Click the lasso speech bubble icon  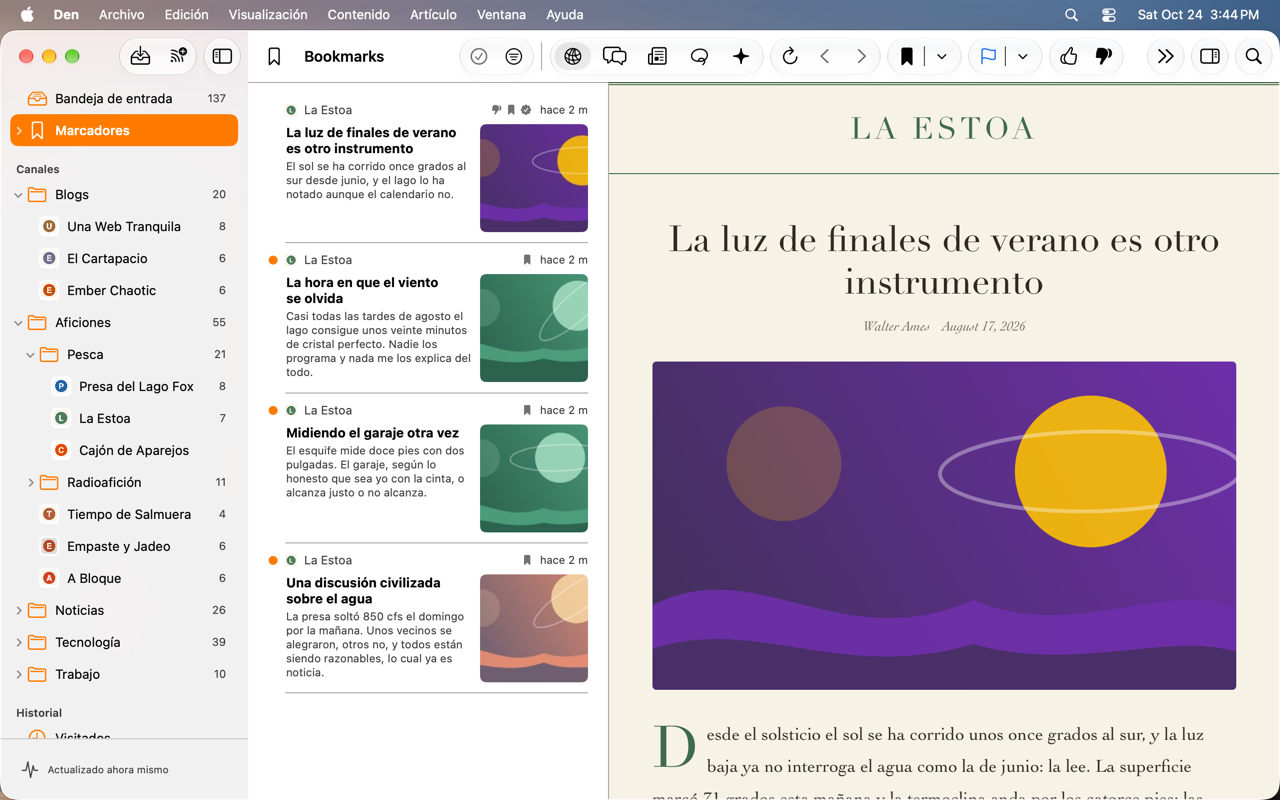pyautogui.click(x=699, y=57)
